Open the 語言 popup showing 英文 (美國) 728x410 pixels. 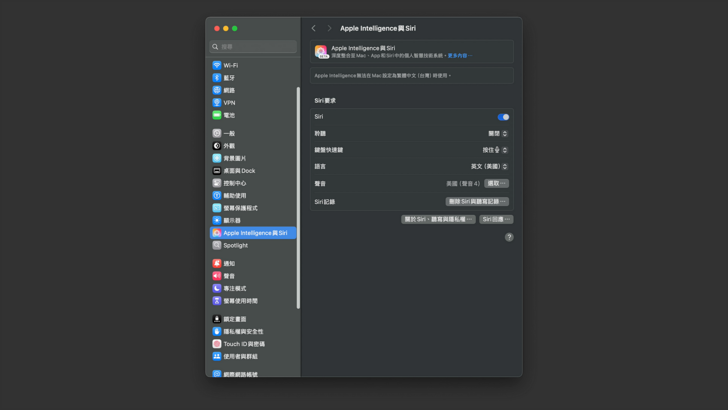489,167
